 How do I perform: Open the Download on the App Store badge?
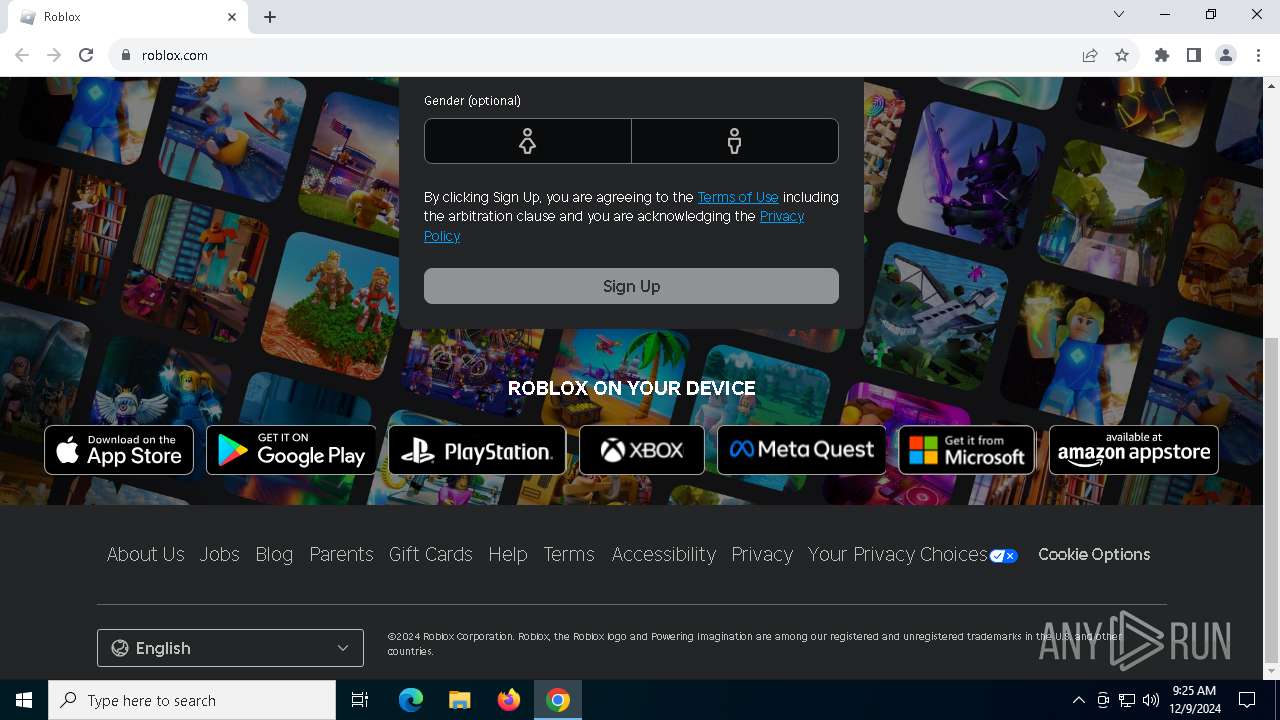pos(119,450)
